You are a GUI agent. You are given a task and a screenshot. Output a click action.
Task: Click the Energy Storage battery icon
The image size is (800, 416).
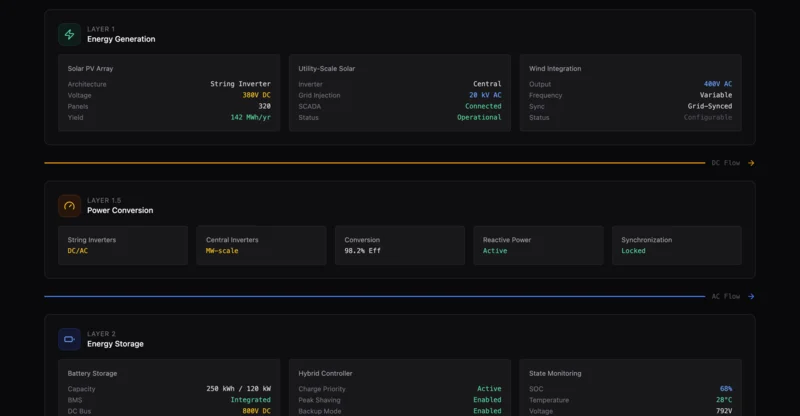[x=69, y=339]
